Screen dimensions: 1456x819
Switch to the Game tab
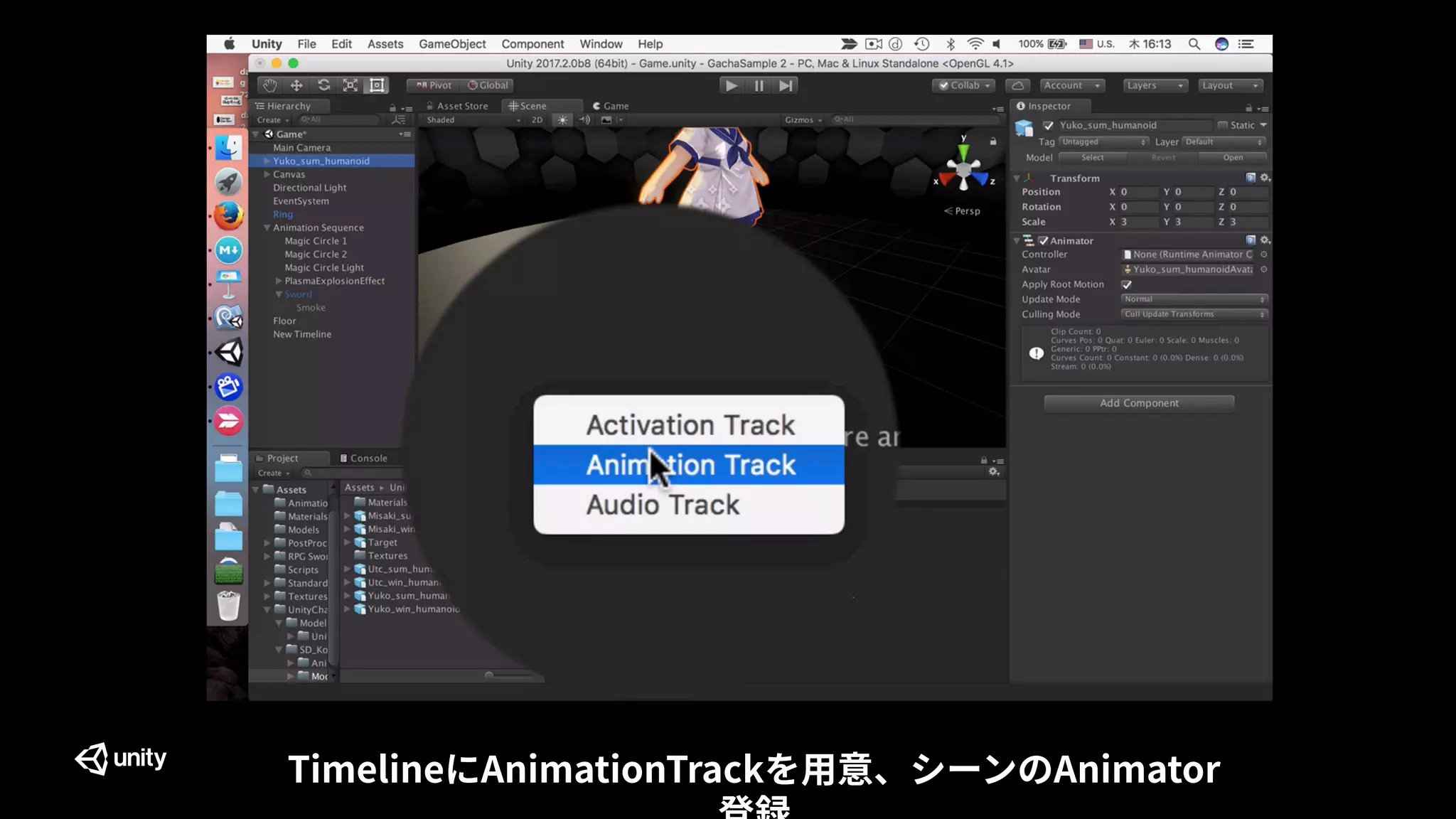(x=611, y=106)
